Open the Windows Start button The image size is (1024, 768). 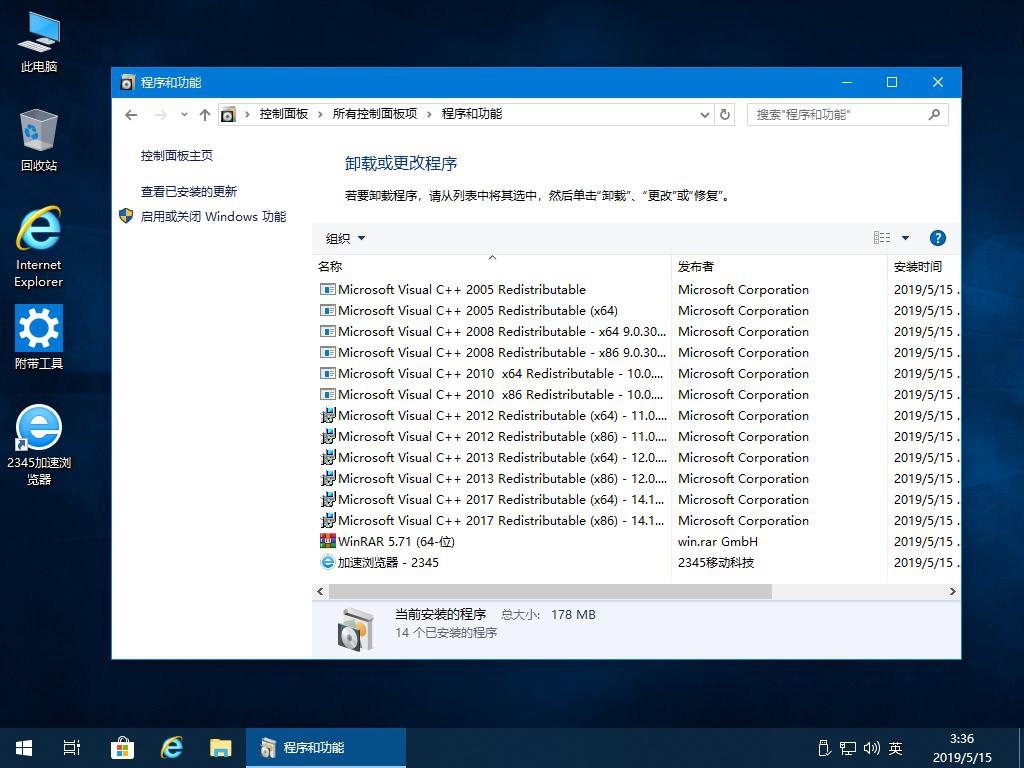[24, 748]
